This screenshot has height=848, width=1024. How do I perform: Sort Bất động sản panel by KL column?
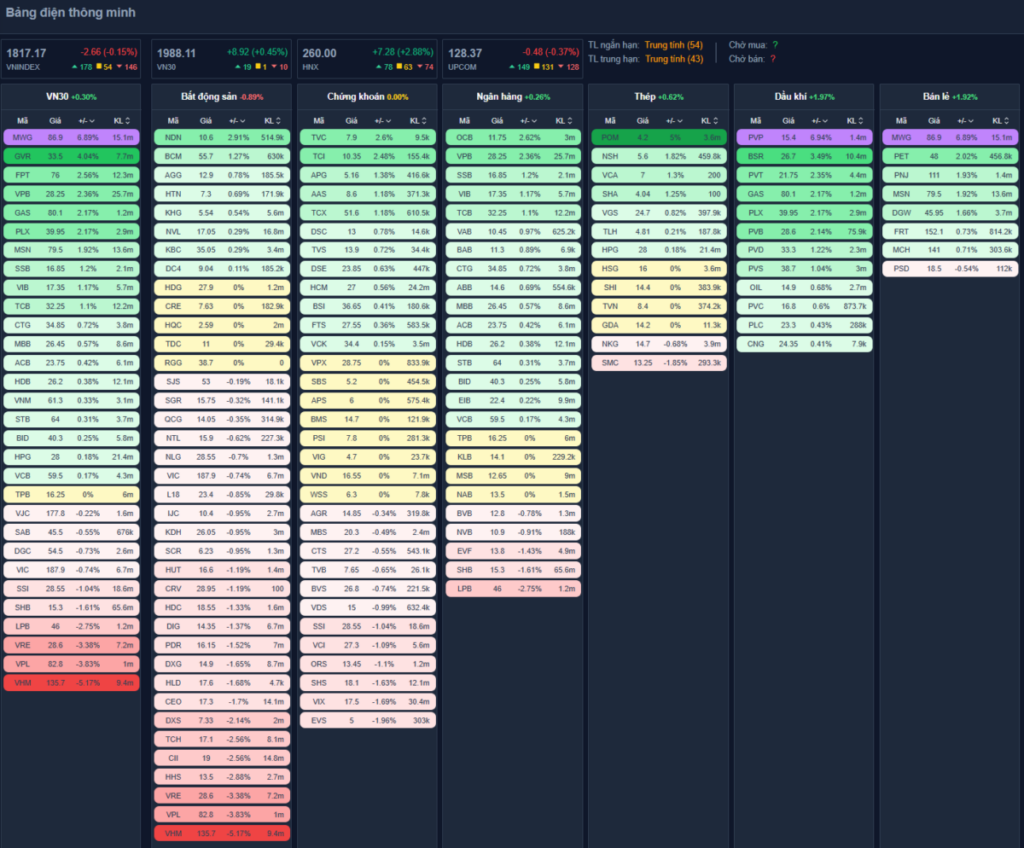(270, 120)
